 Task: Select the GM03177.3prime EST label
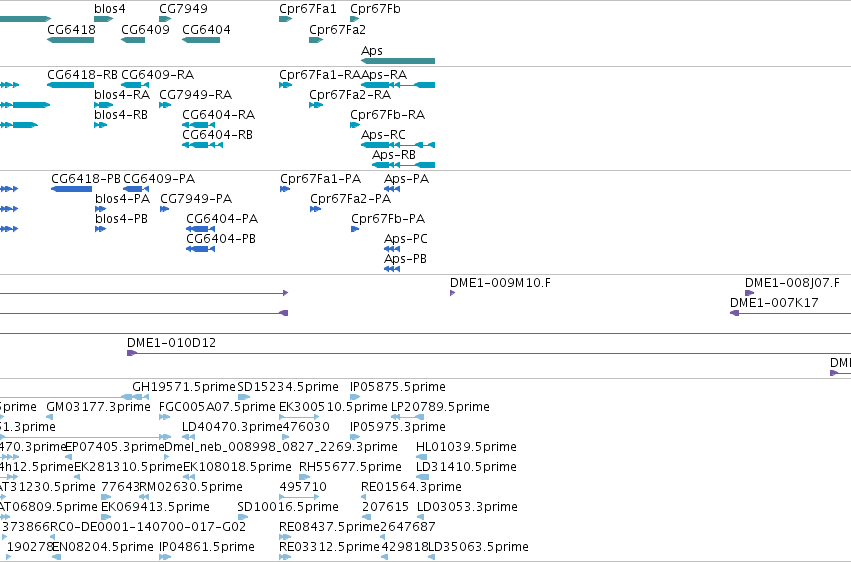pyautogui.click(x=98, y=407)
